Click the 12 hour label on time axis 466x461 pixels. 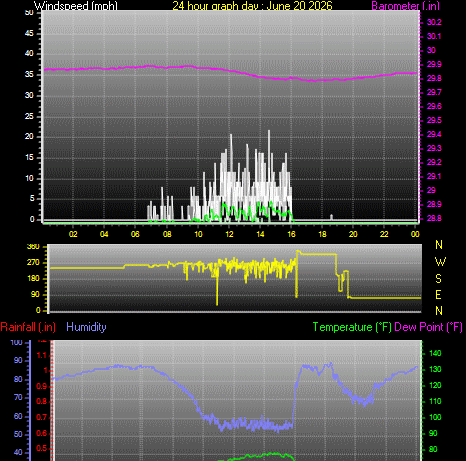229,234
